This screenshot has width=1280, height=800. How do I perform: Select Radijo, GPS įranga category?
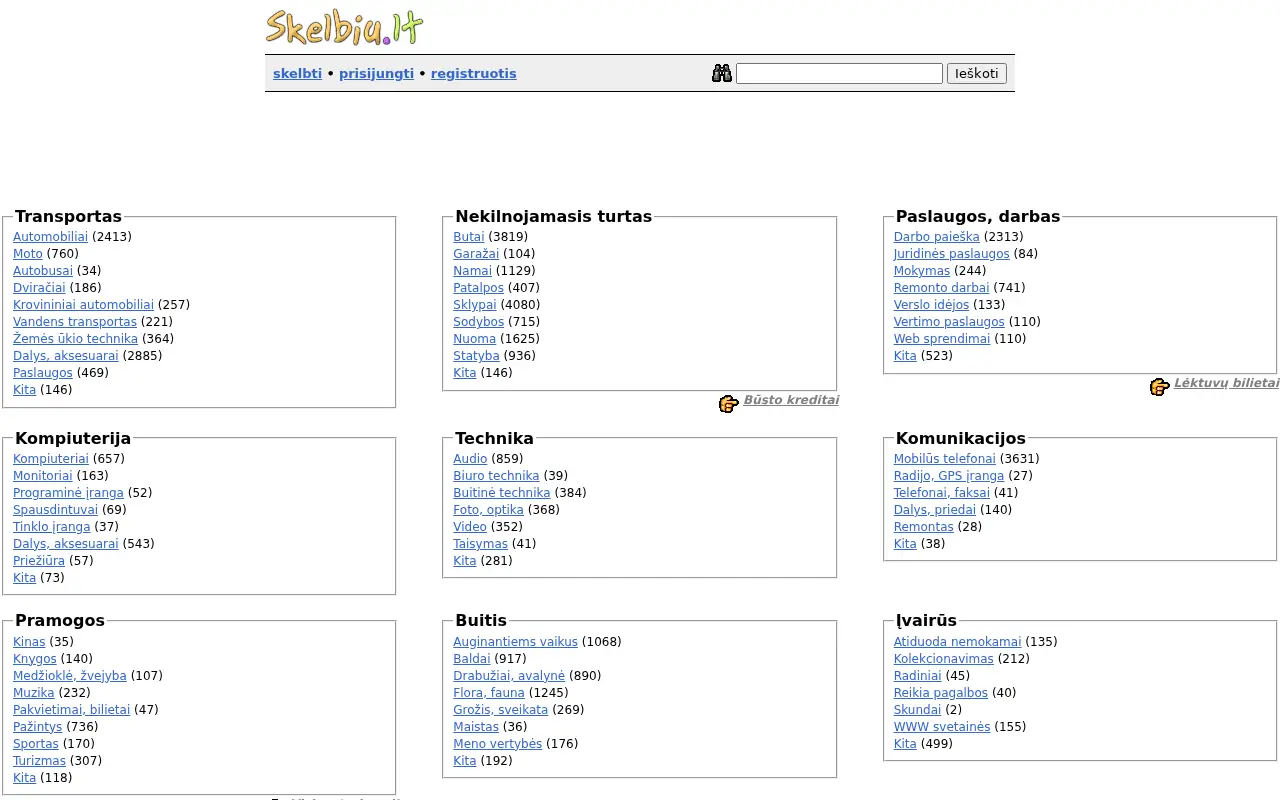coord(949,476)
